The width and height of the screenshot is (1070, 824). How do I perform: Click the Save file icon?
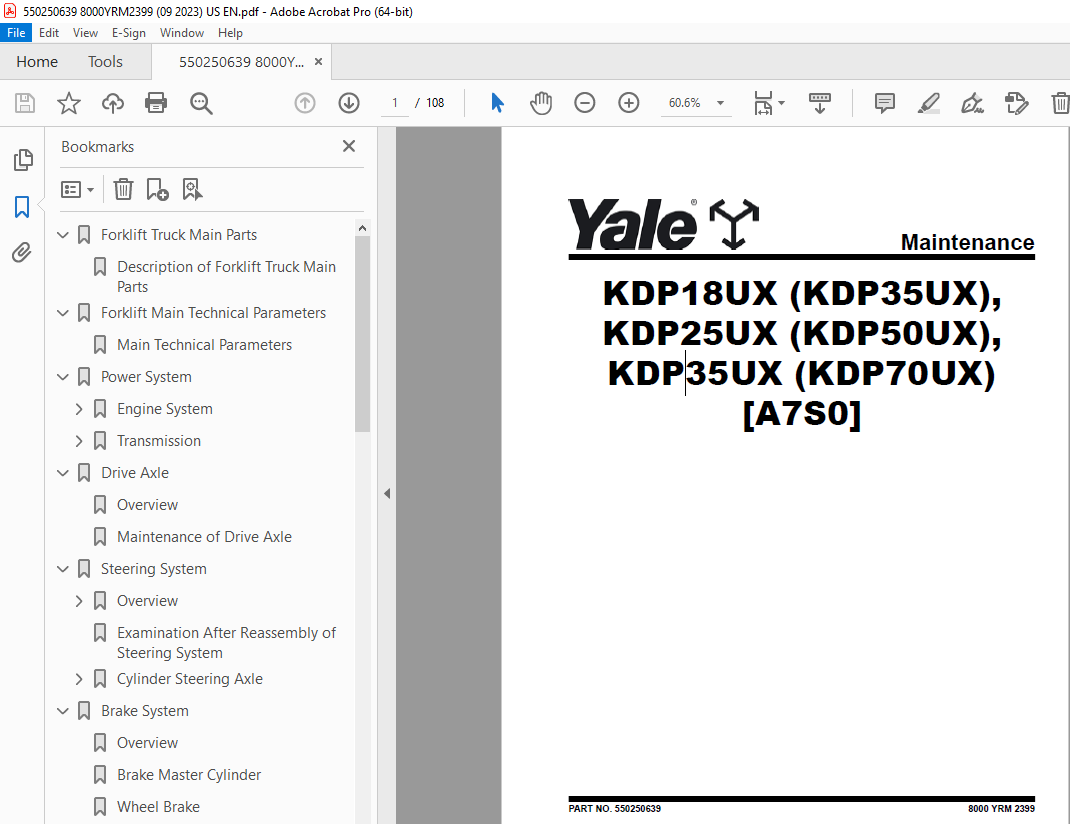click(25, 103)
